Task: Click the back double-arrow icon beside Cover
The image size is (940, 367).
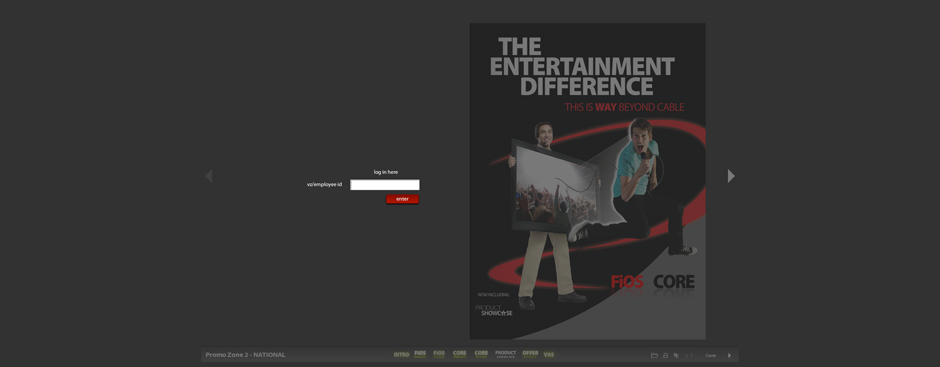Action: coord(689,356)
